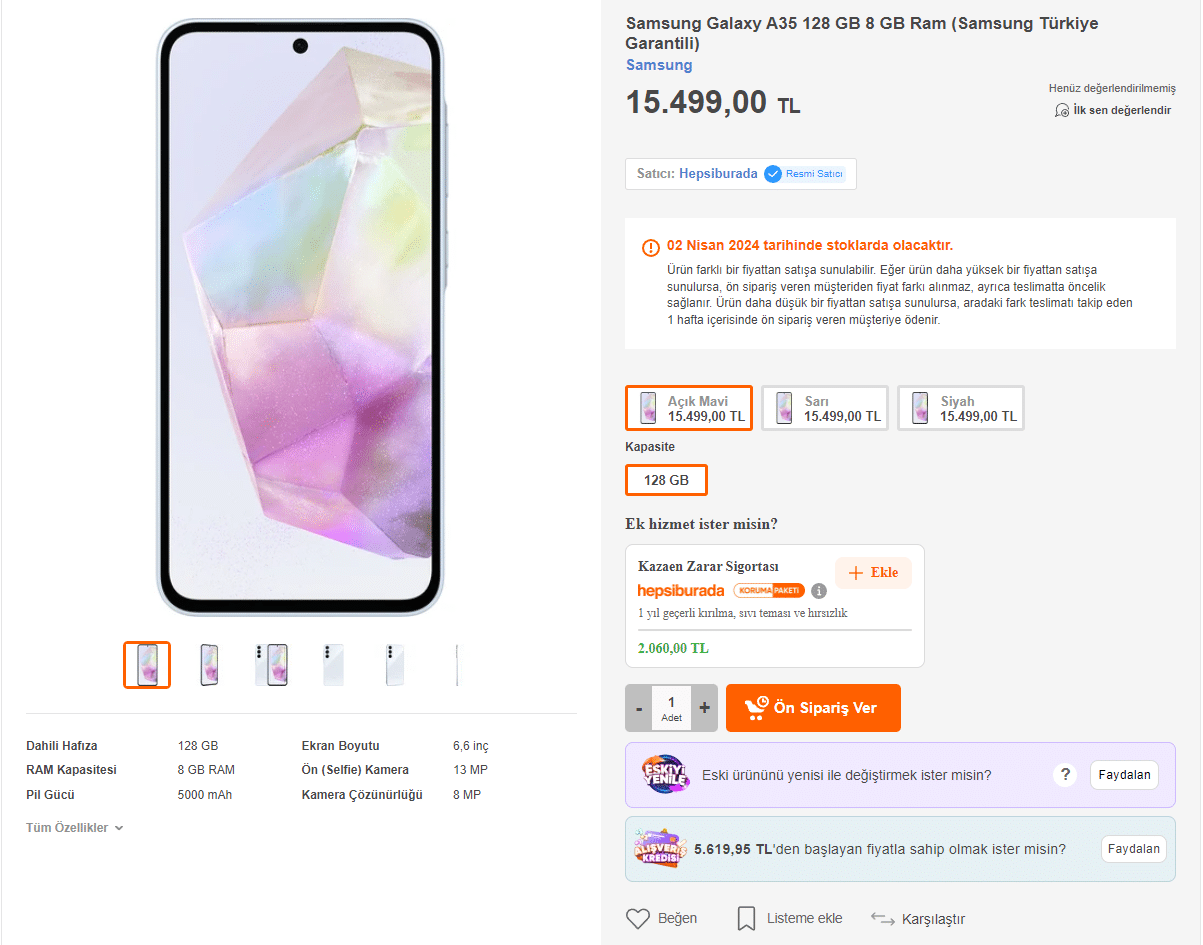Screen dimensions: 1203x945
Task: Click the İlk sen değerlendir review icon
Action: [x=1062, y=110]
